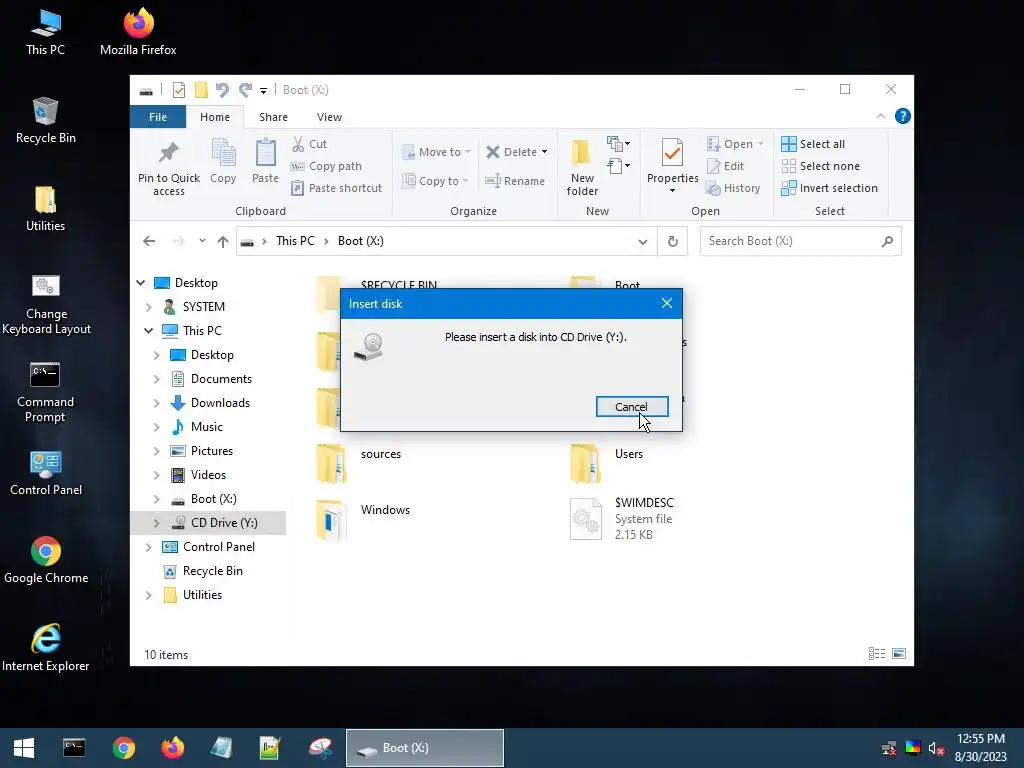The height and width of the screenshot is (768, 1024).
Task: Open the New item dropdown icon
Action: click(x=618, y=143)
